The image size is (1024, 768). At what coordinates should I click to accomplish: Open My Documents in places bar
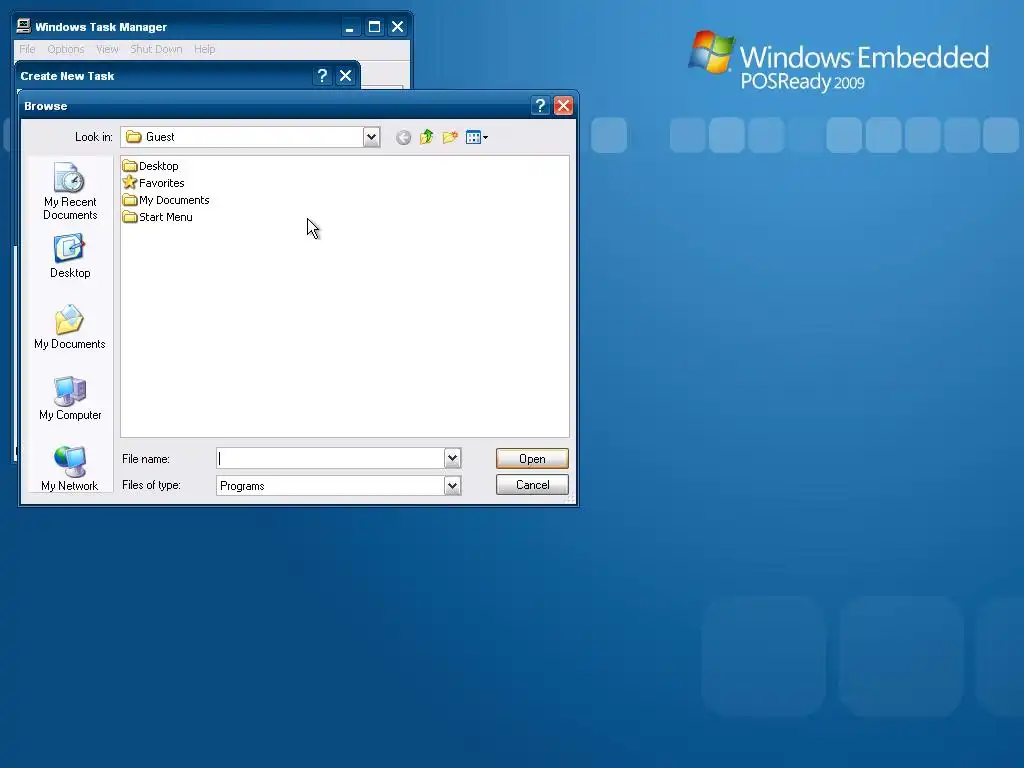pyautogui.click(x=70, y=327)
